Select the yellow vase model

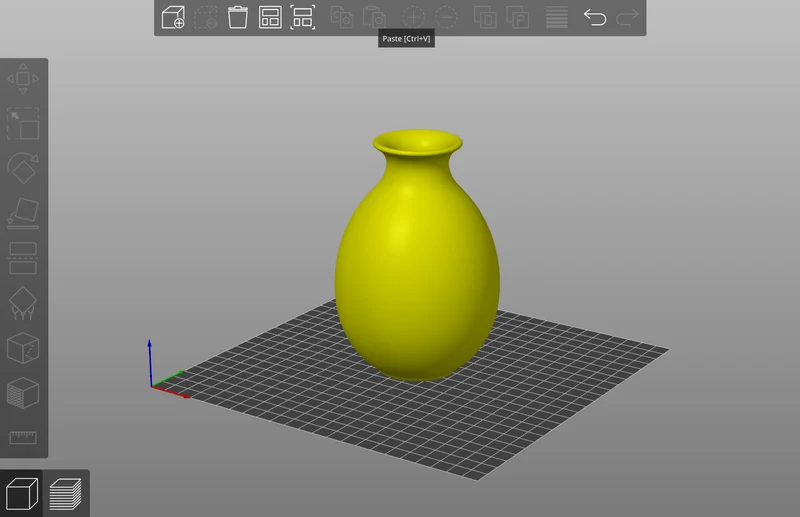click(417, 255)
